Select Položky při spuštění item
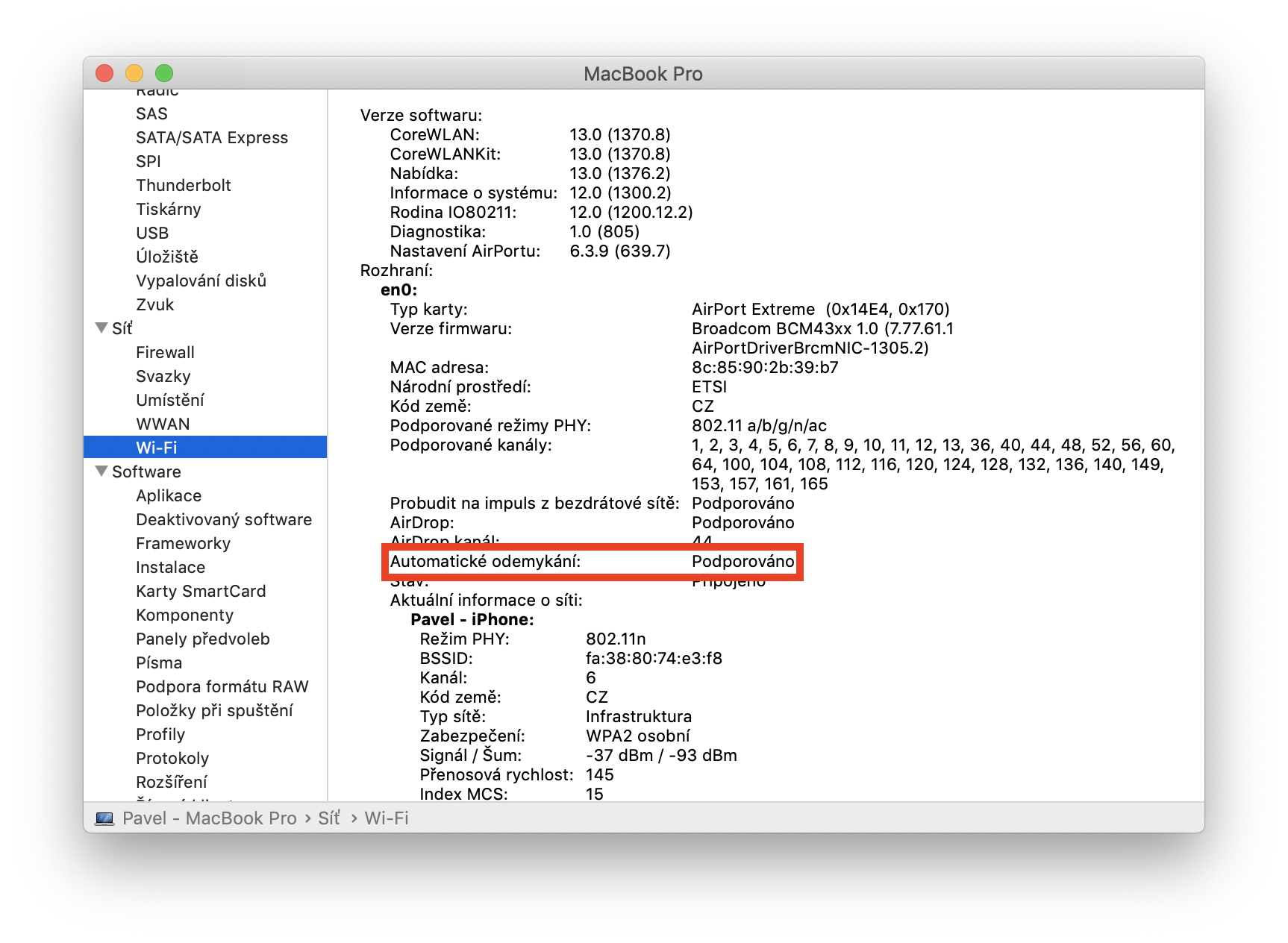This screenshot has height=943, width=1288. coord(214,710)
